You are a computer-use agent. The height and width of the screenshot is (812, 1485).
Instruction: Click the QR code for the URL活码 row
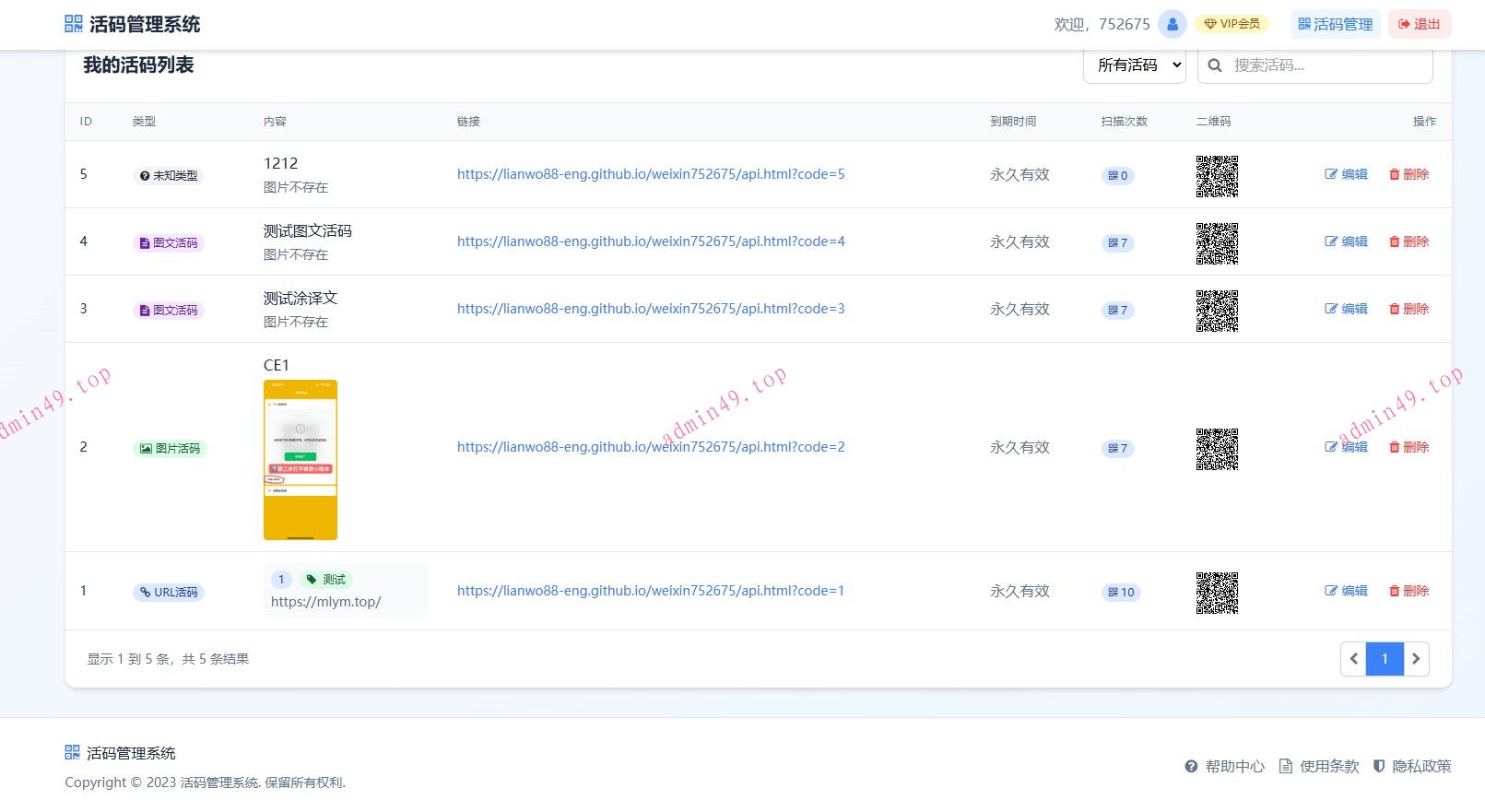(x=1217, y=593)
